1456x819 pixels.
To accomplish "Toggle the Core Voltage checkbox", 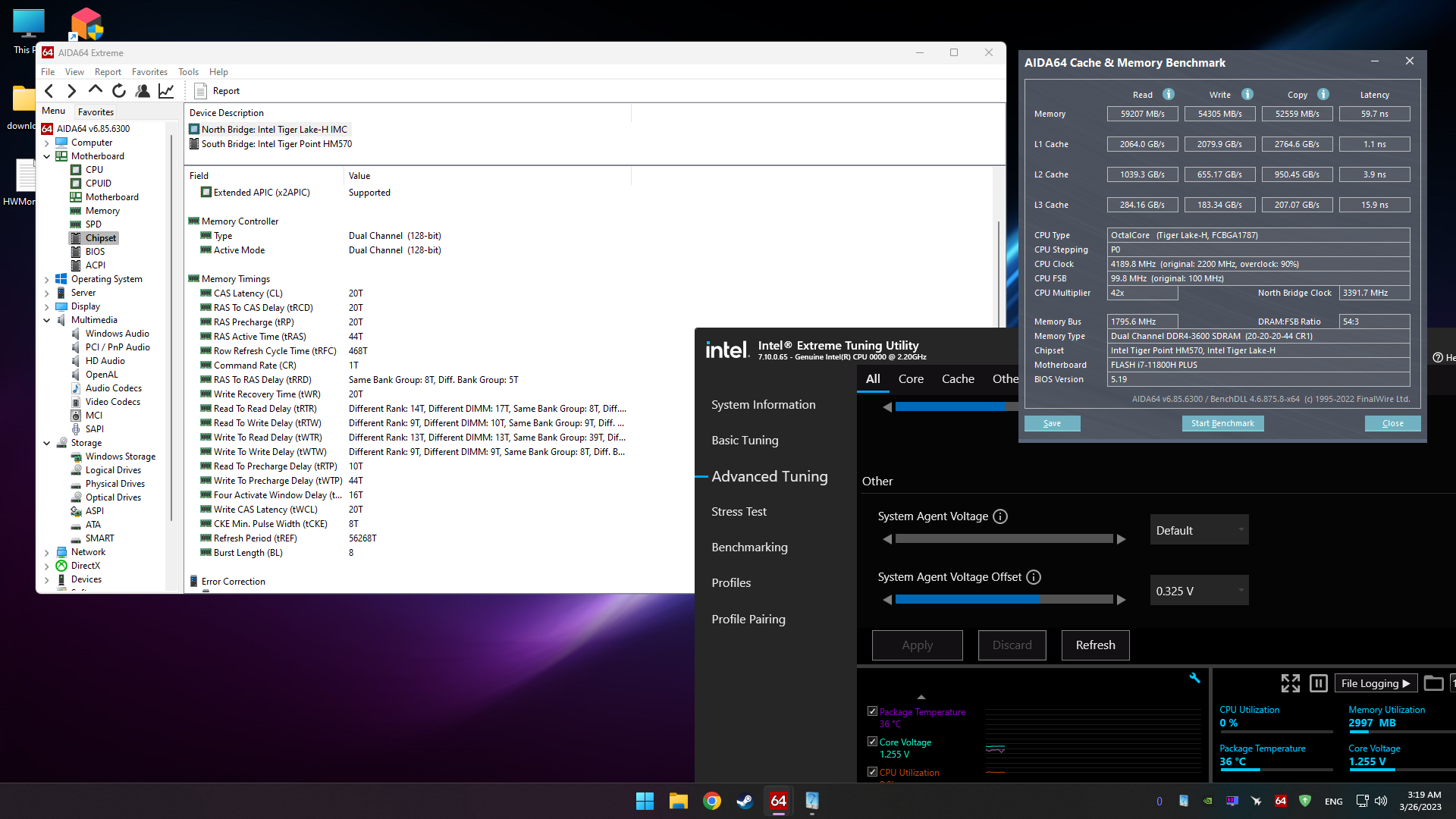I will 872,742.
